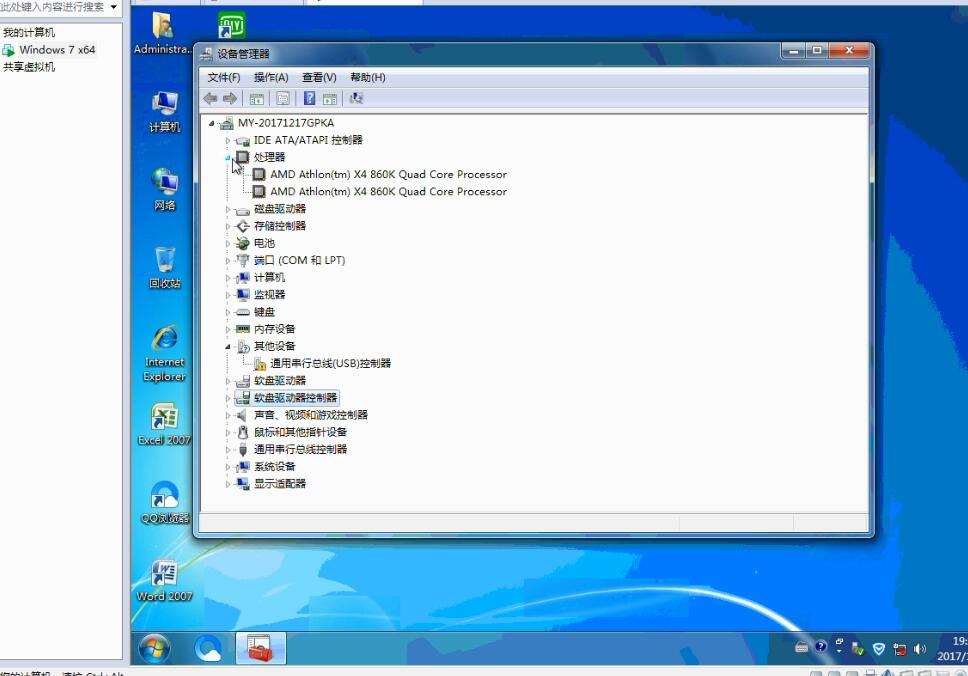Open the Windows Start menu orb
968x676 pixels.
[154, 649]
